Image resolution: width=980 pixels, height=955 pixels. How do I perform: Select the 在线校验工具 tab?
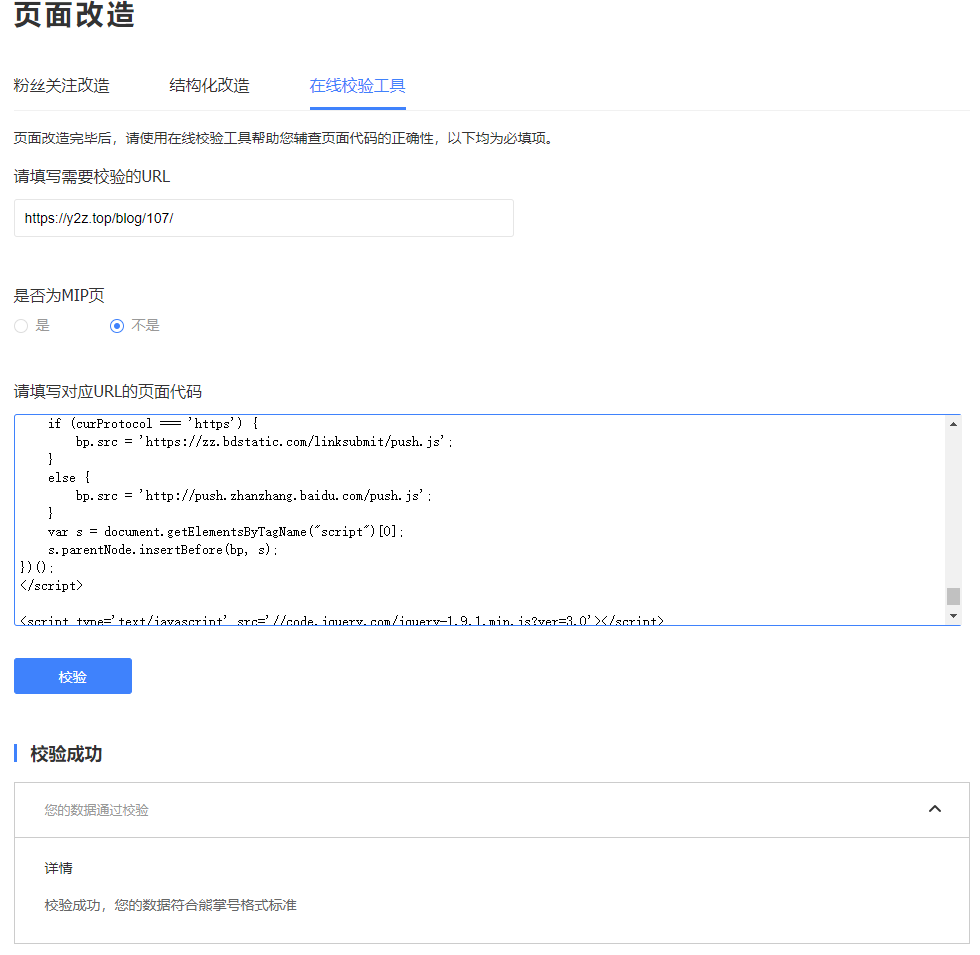coord(358,86)
